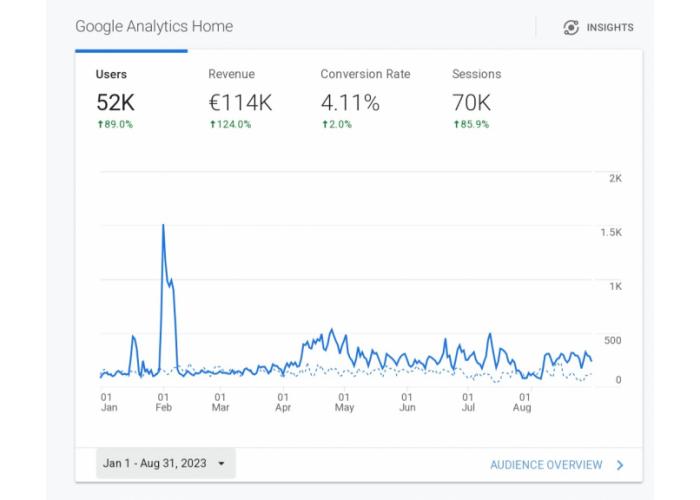The image size is (700, 500).
Task: Click the date range dropdown arrow
Action: point(221,464)
